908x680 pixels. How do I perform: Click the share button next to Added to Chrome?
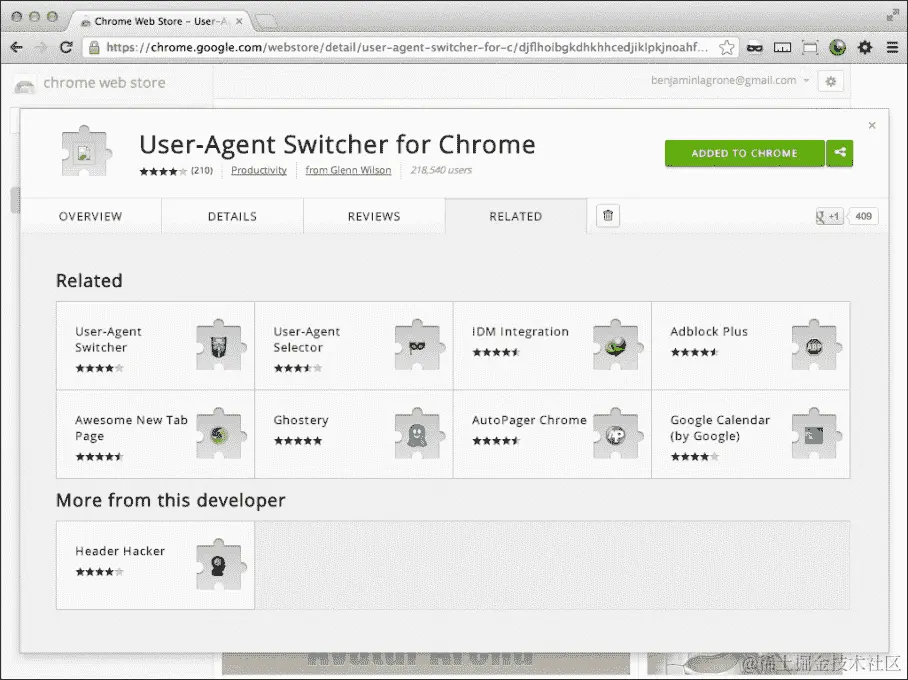840,153
